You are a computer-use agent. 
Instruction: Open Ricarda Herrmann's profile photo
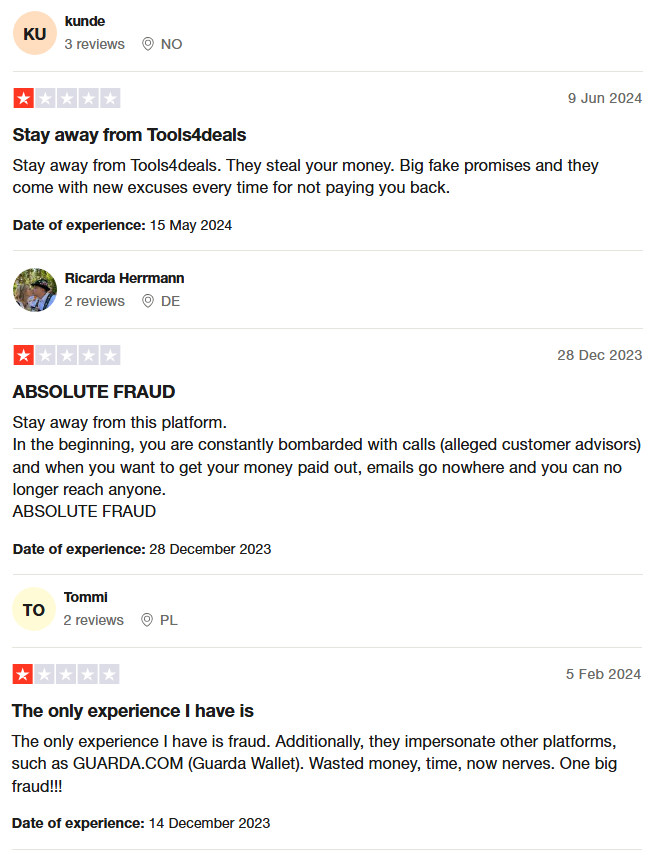35,290
